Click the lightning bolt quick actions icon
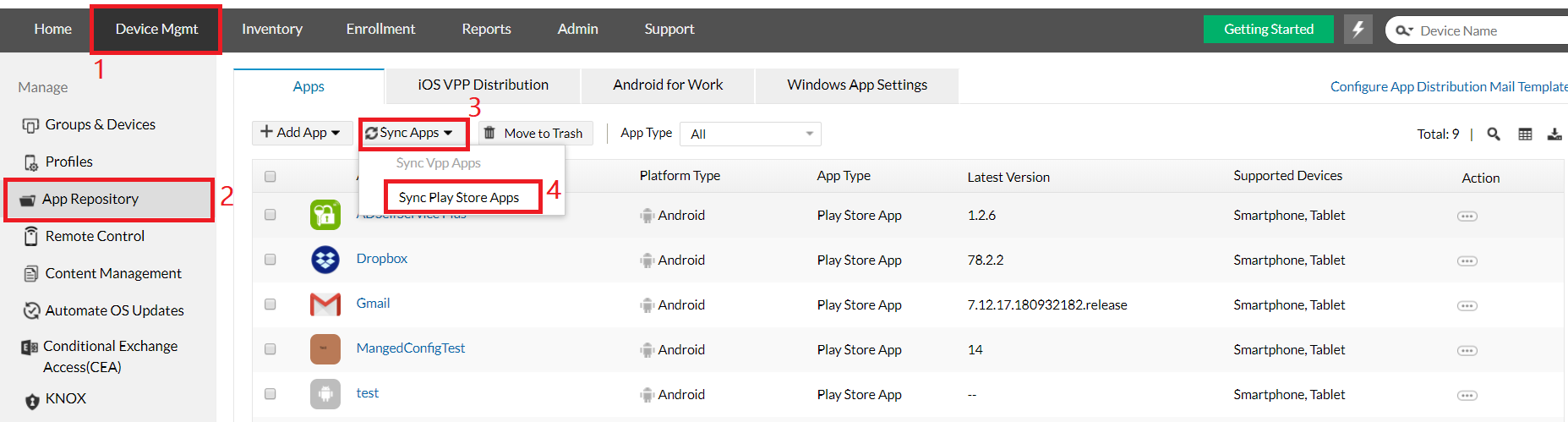1568x422 pixels. point(1358,30)
